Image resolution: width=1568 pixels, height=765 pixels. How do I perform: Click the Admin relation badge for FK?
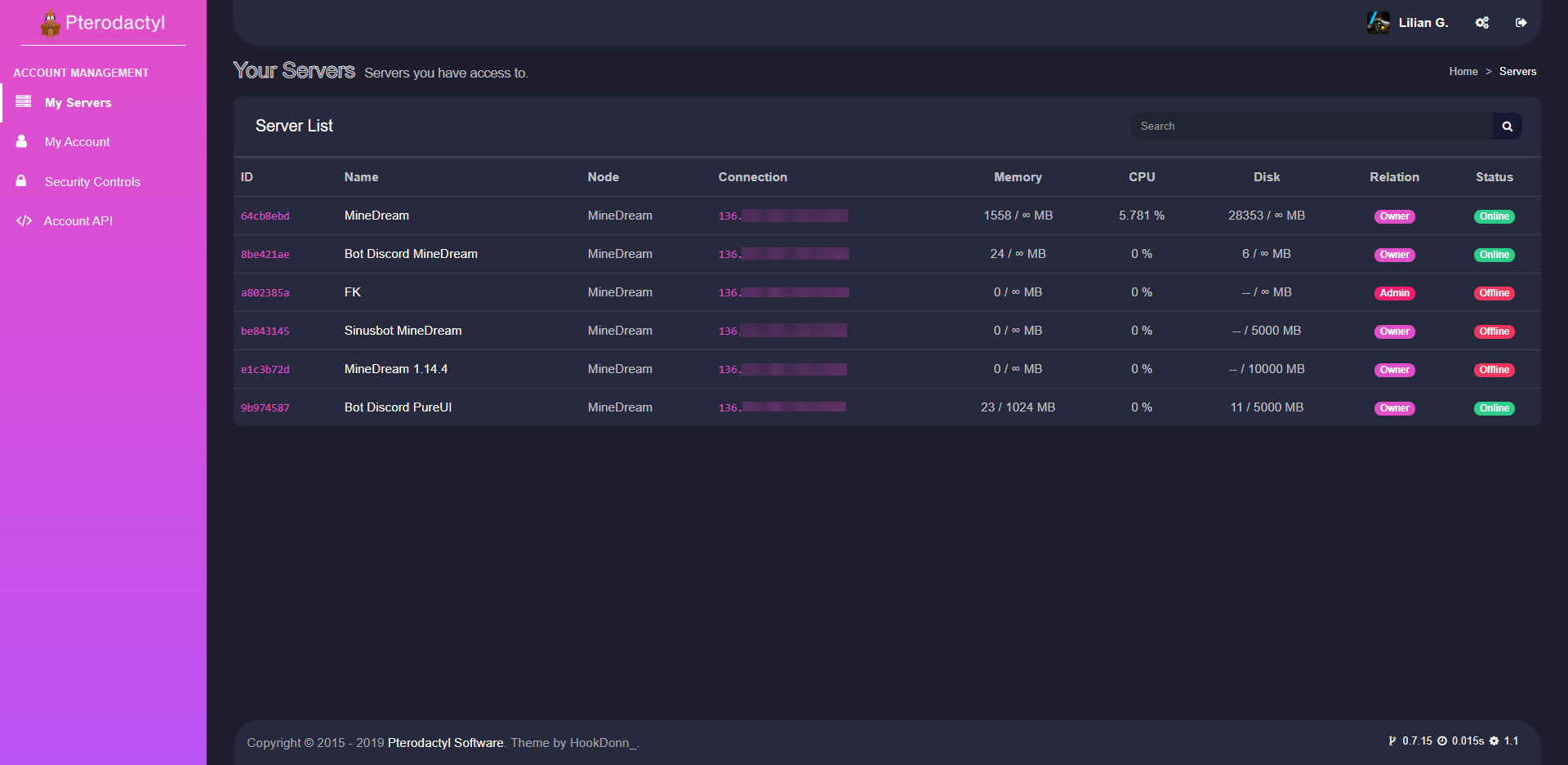[1394, 293]
